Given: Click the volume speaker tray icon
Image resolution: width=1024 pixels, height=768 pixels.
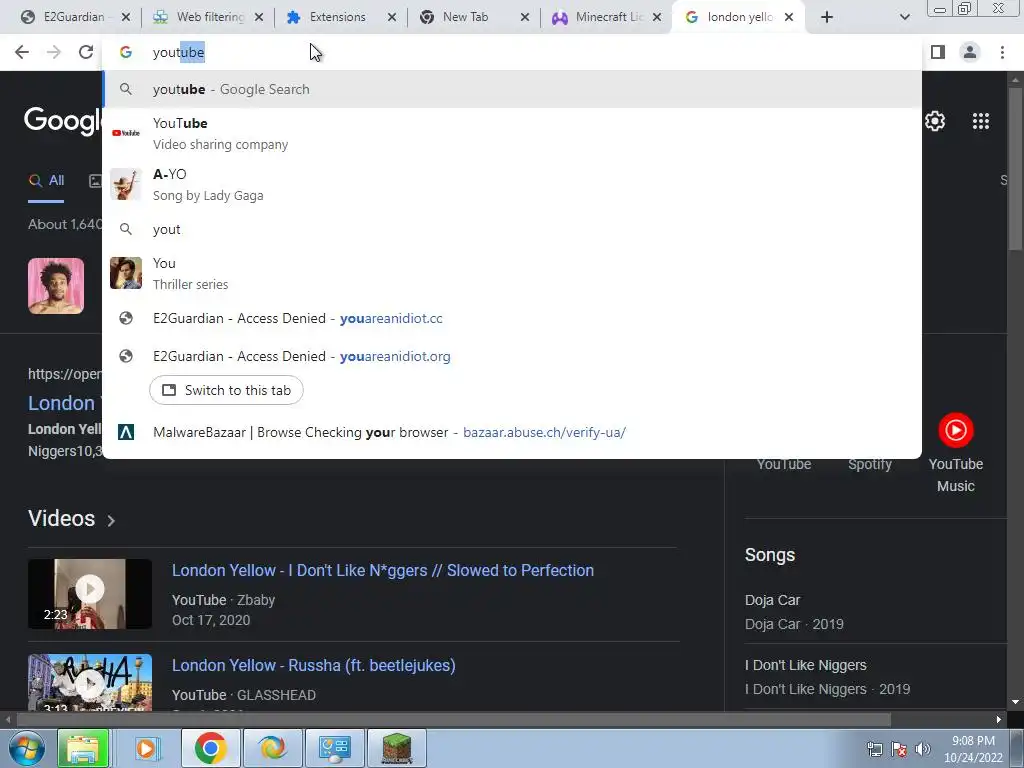Looking at the screenshot, I should point(922,749).
